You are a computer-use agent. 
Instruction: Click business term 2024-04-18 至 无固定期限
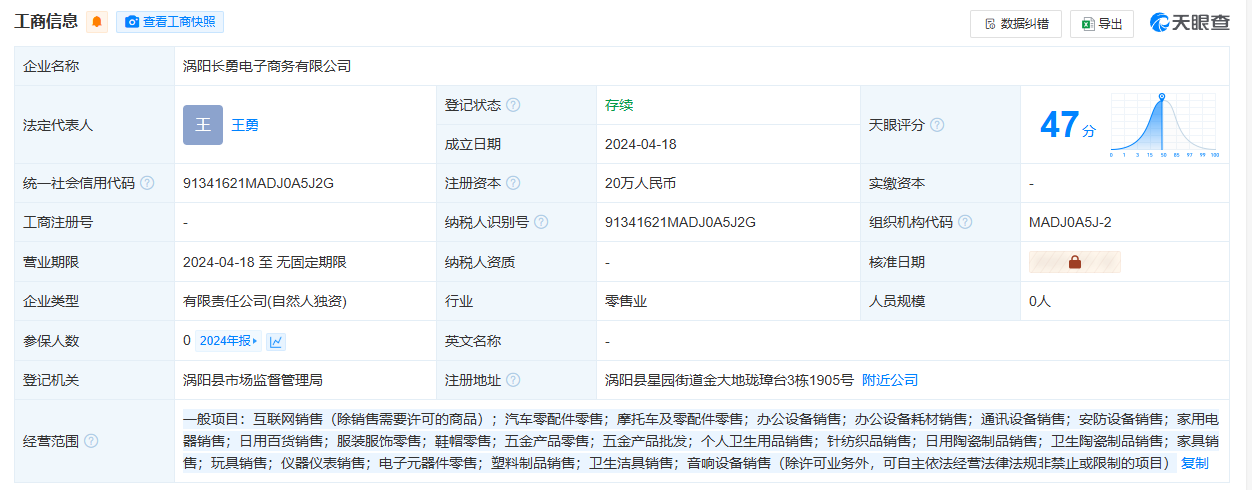coord(265,262)
